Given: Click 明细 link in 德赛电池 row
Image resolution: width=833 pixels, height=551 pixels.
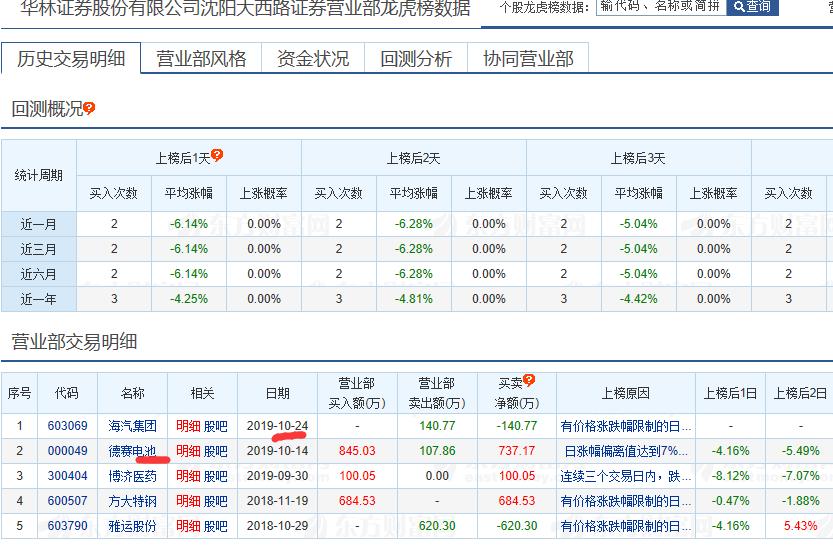Looking at the screenshot, I should 188,451.
